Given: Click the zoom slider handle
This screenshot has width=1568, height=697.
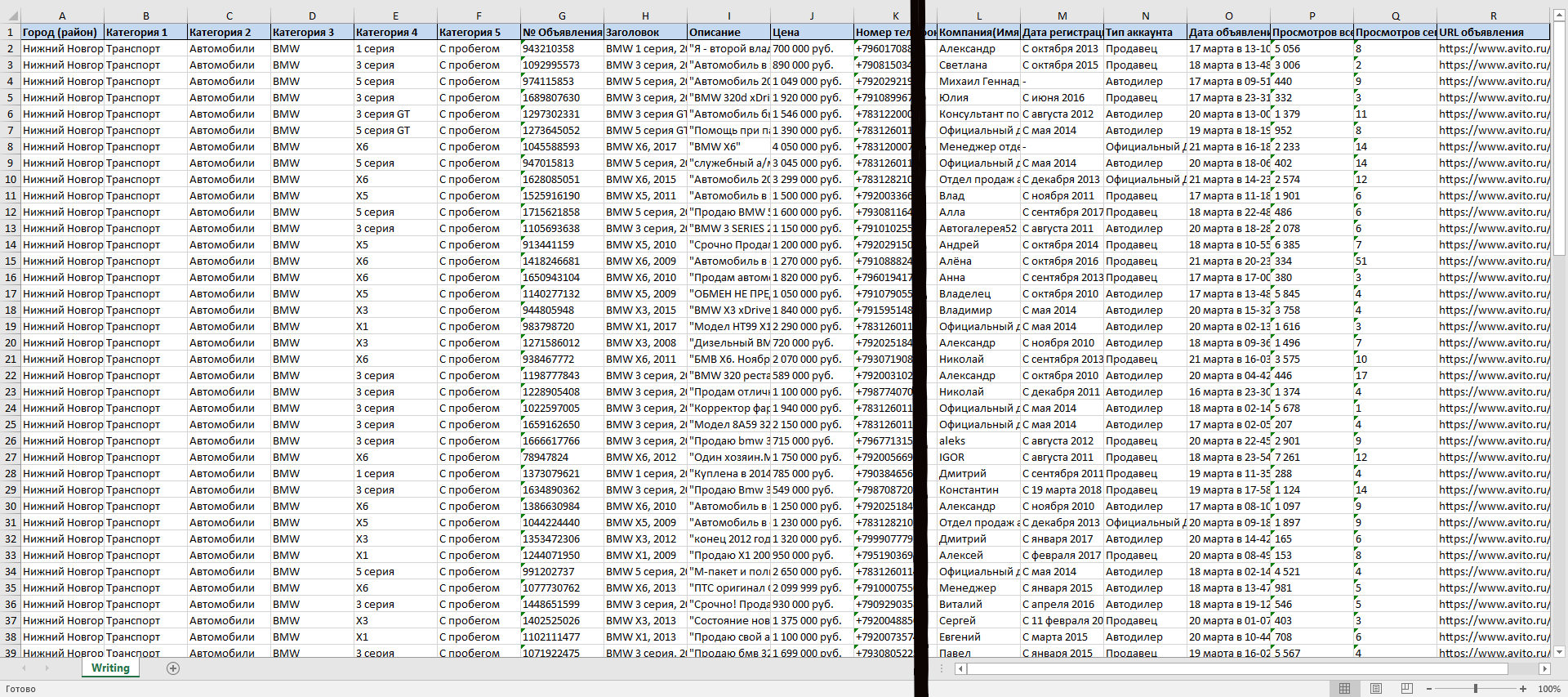Looking at the screenshot, I should (x=1476, y=689).
